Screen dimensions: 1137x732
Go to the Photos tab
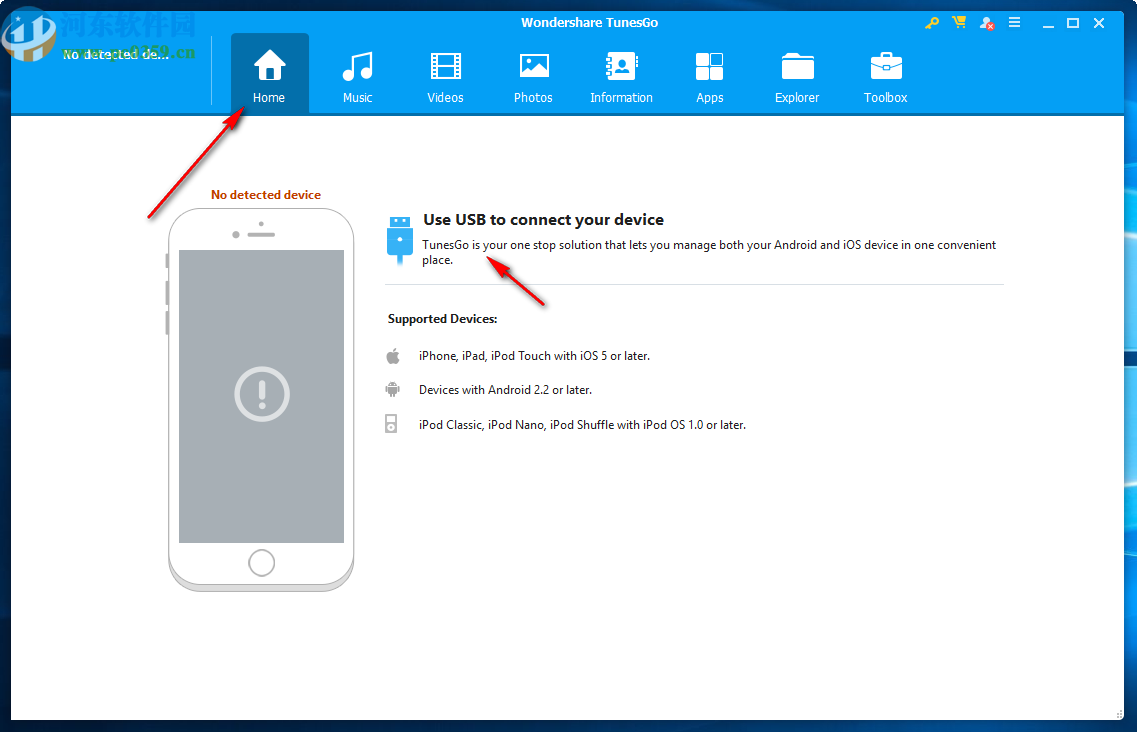tap(533, 75)
